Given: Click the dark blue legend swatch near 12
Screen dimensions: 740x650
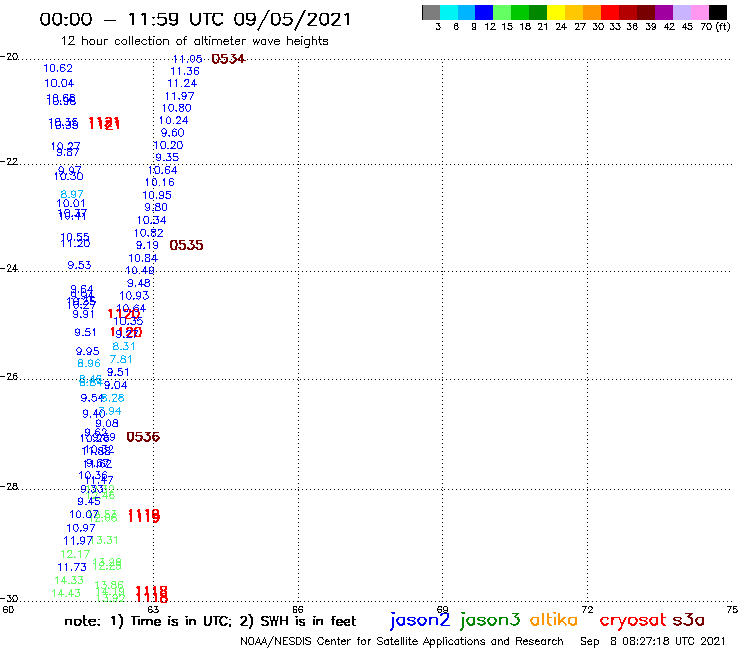Looking at the screenshot, I should tap(484, 13).
